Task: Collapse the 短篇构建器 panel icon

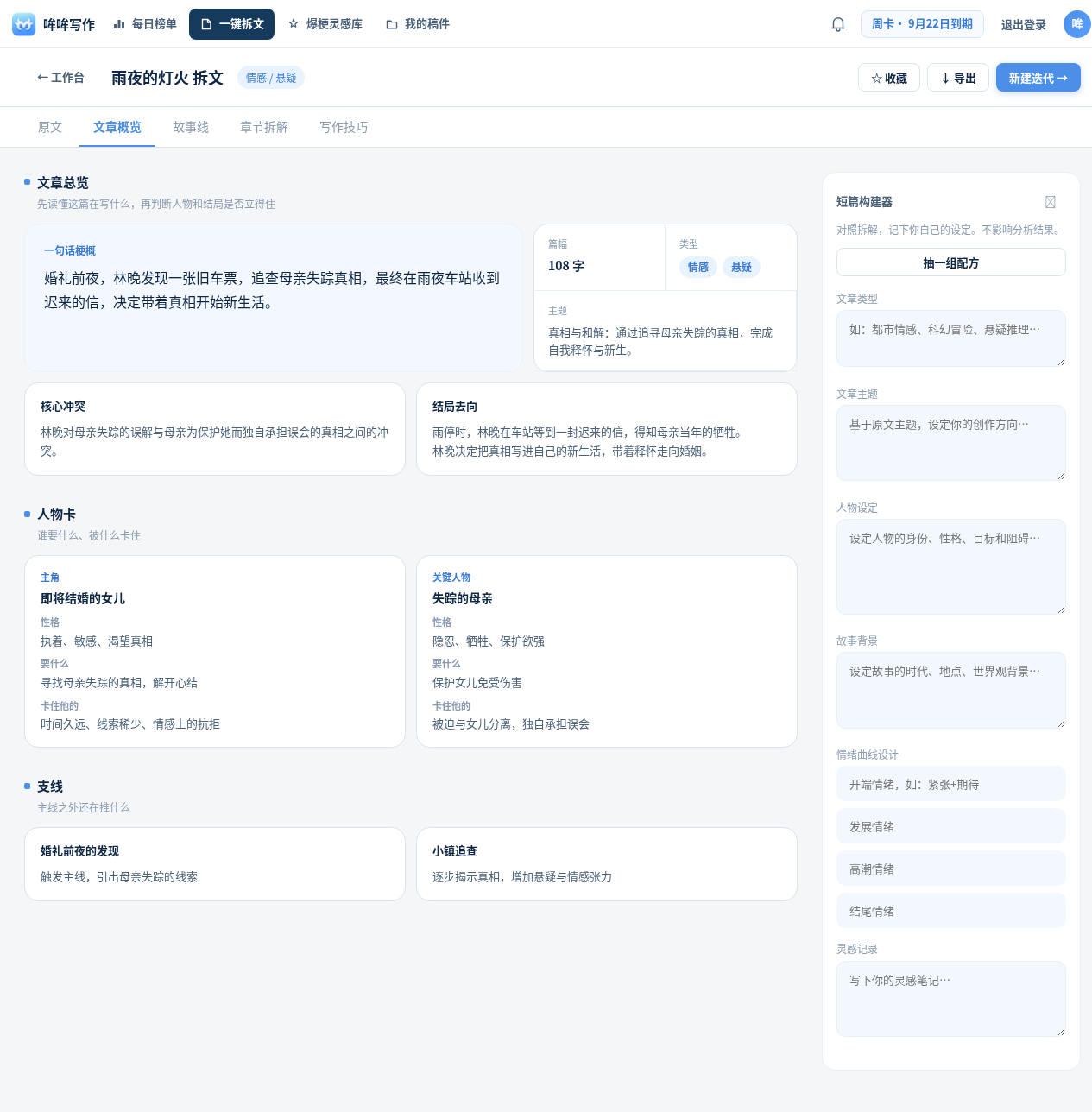Action: coord(1050,202)
